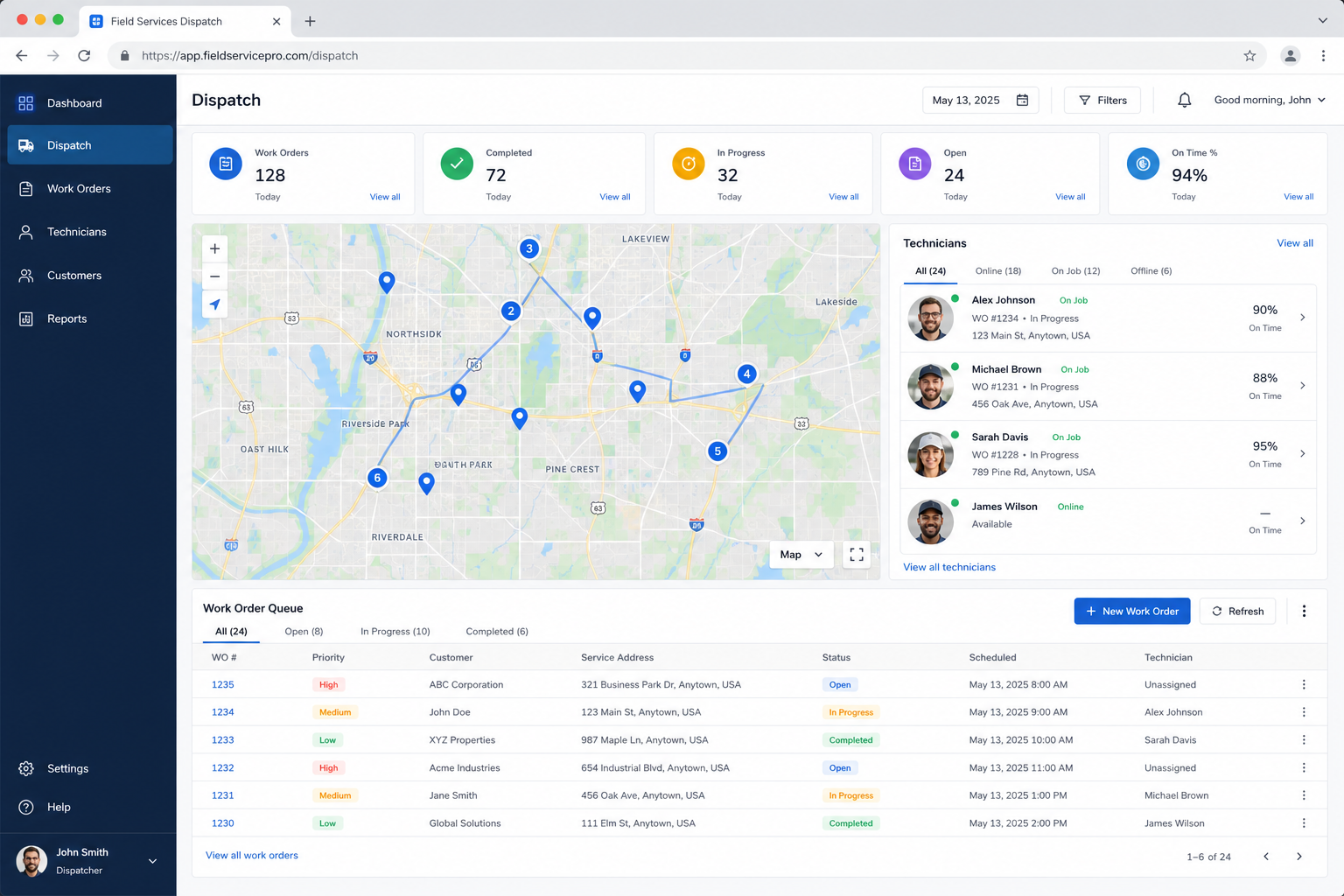Open Settings gear in sidebar

[26, 768]
